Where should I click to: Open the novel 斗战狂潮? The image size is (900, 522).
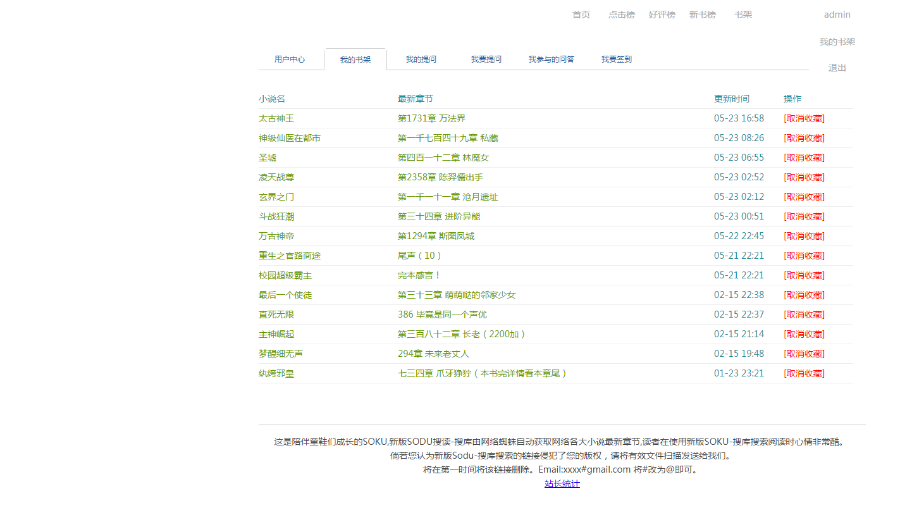click(276, 216)
